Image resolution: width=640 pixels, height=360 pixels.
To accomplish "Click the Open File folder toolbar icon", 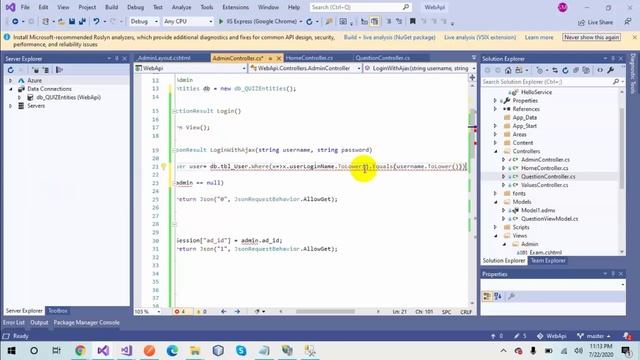I will (x=61, y=22).
